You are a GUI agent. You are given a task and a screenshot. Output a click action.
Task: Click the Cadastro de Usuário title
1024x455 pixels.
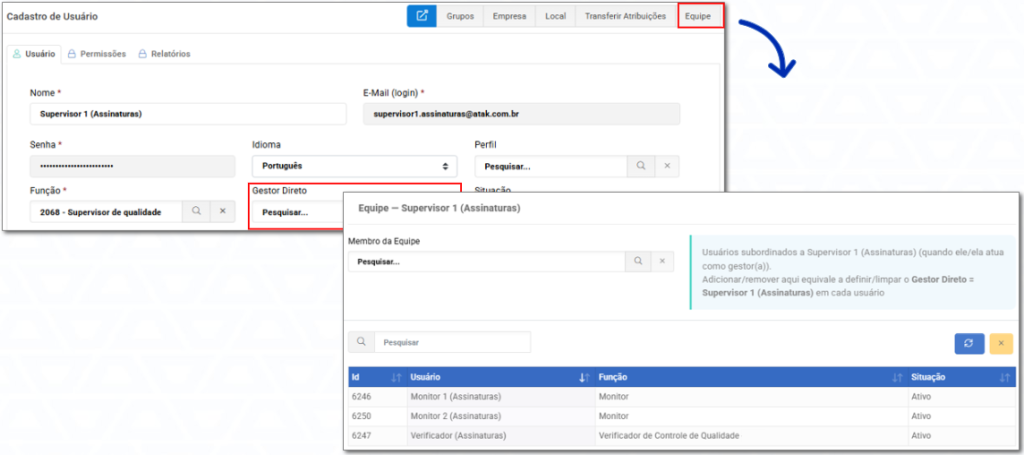[x=52, y=16]
